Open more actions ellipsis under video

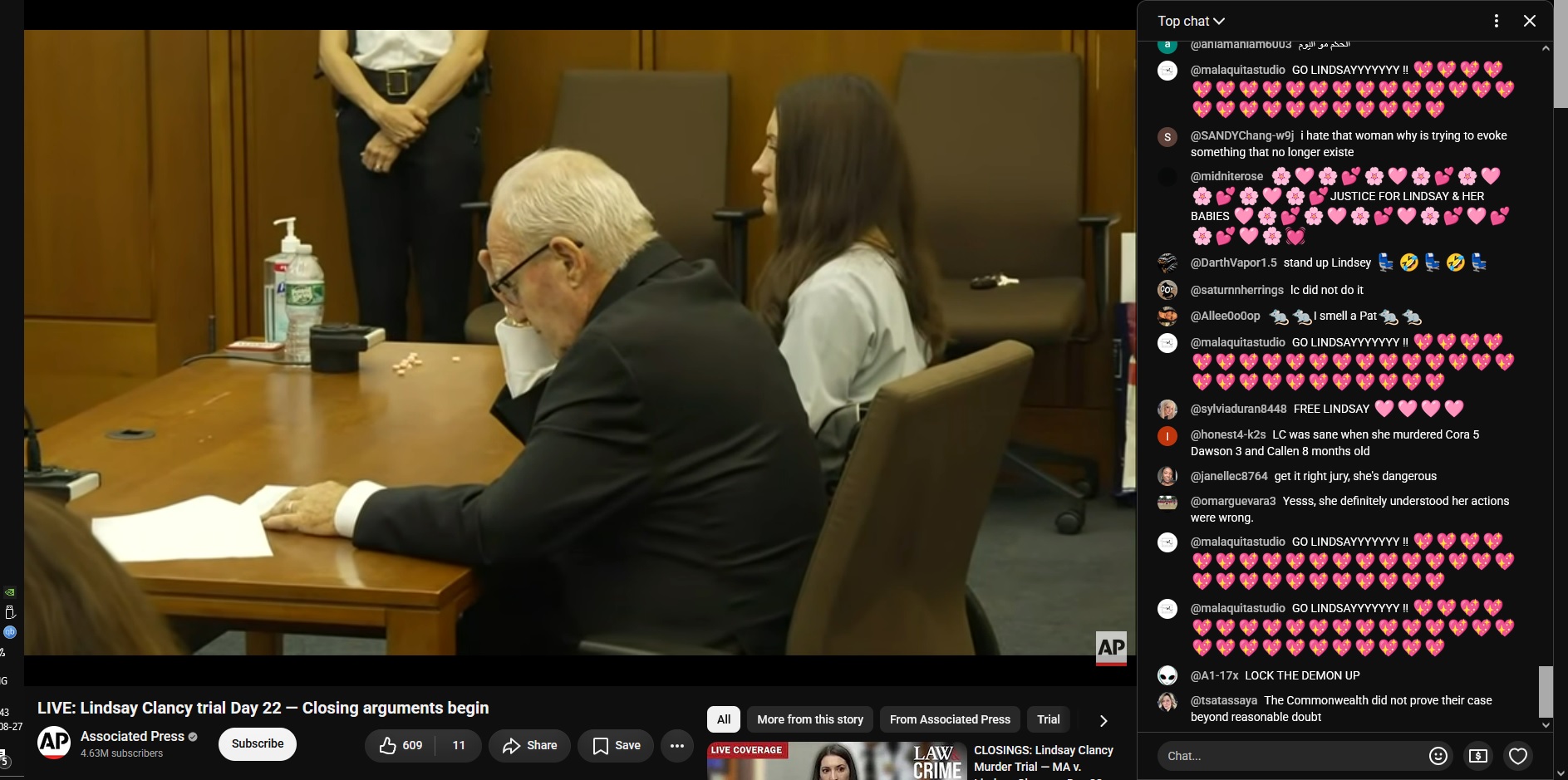point(677,745)
